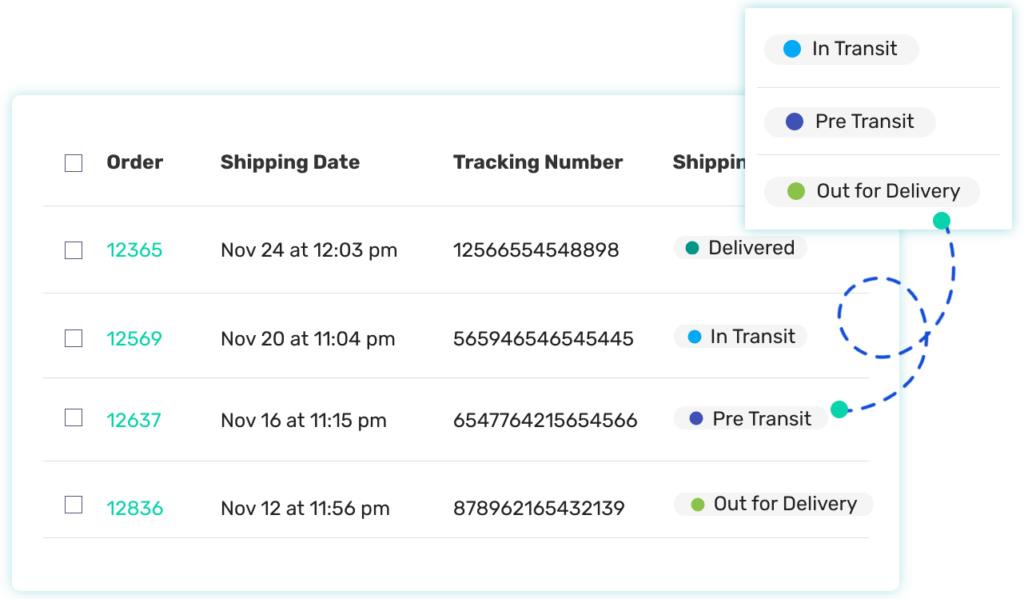
Task: Click the Delivered status badge
Action: tap(739, 248)
